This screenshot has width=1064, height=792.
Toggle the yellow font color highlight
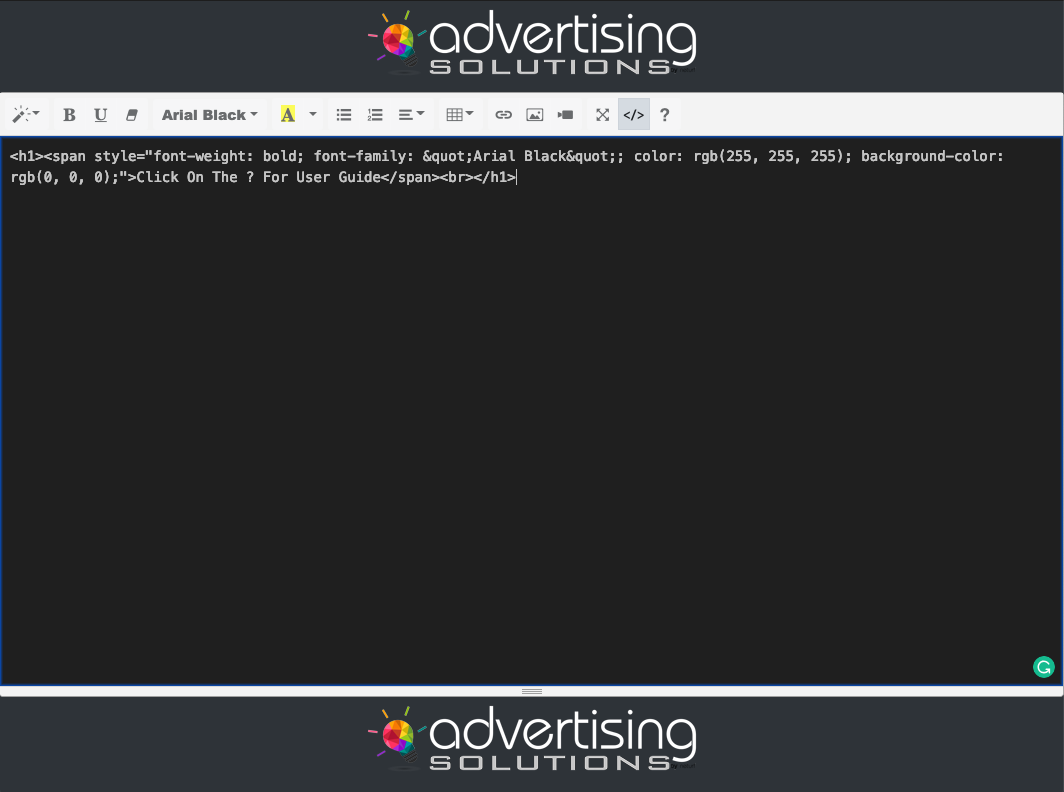coord(289,114)
